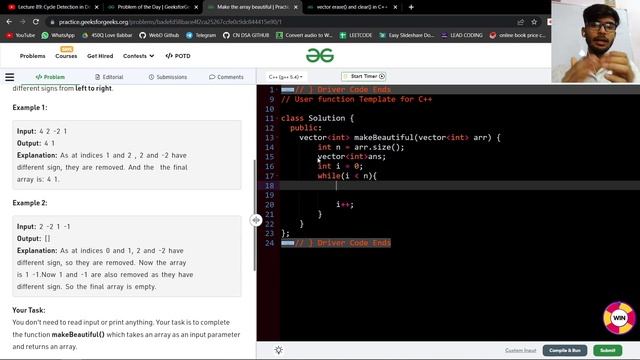Image resolution: width=640 pixels, height=360 pixels.
Task: Open the Get Hired menu item
Action: coord(100,56)
